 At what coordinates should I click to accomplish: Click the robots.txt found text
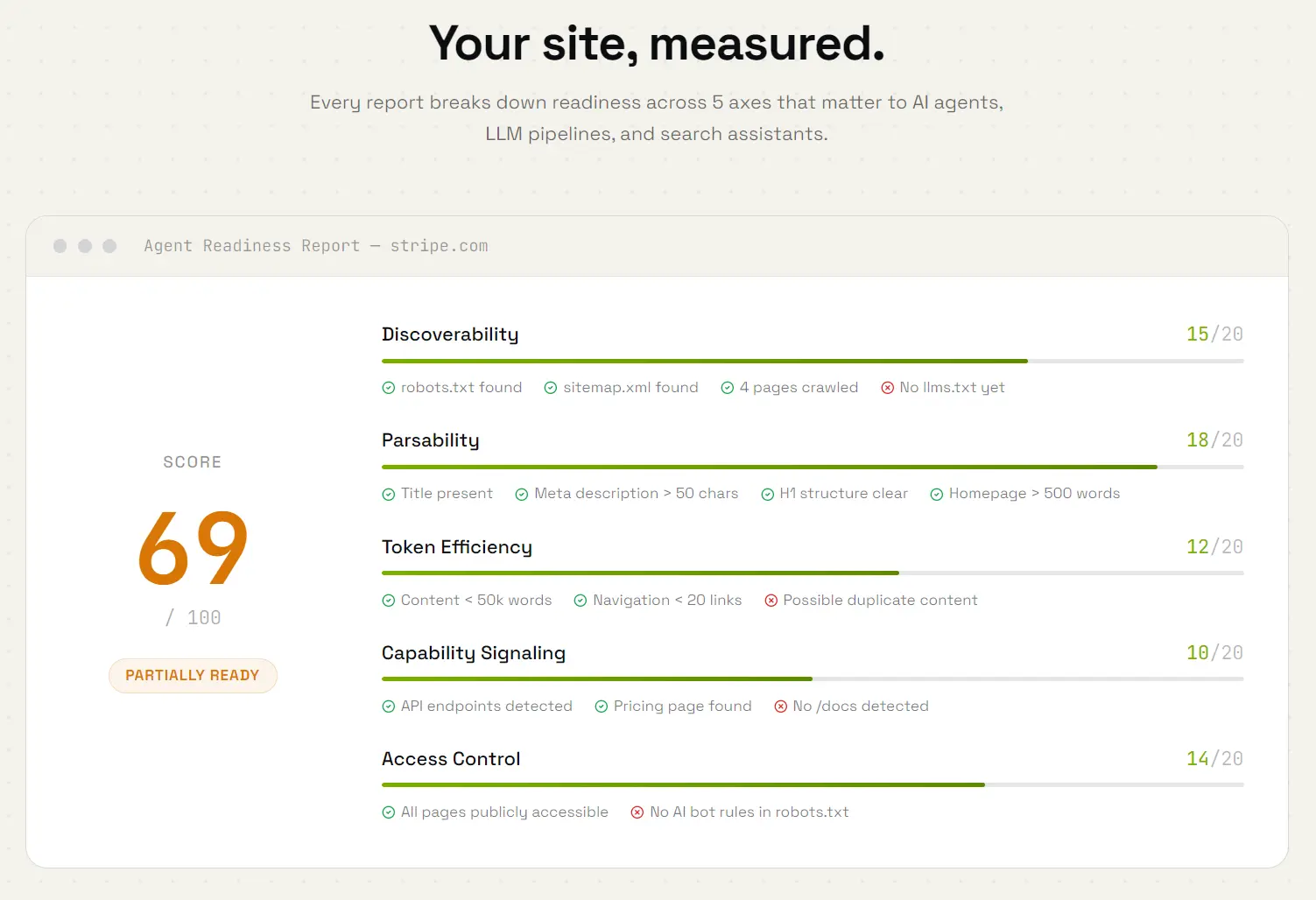pos(461,388)
